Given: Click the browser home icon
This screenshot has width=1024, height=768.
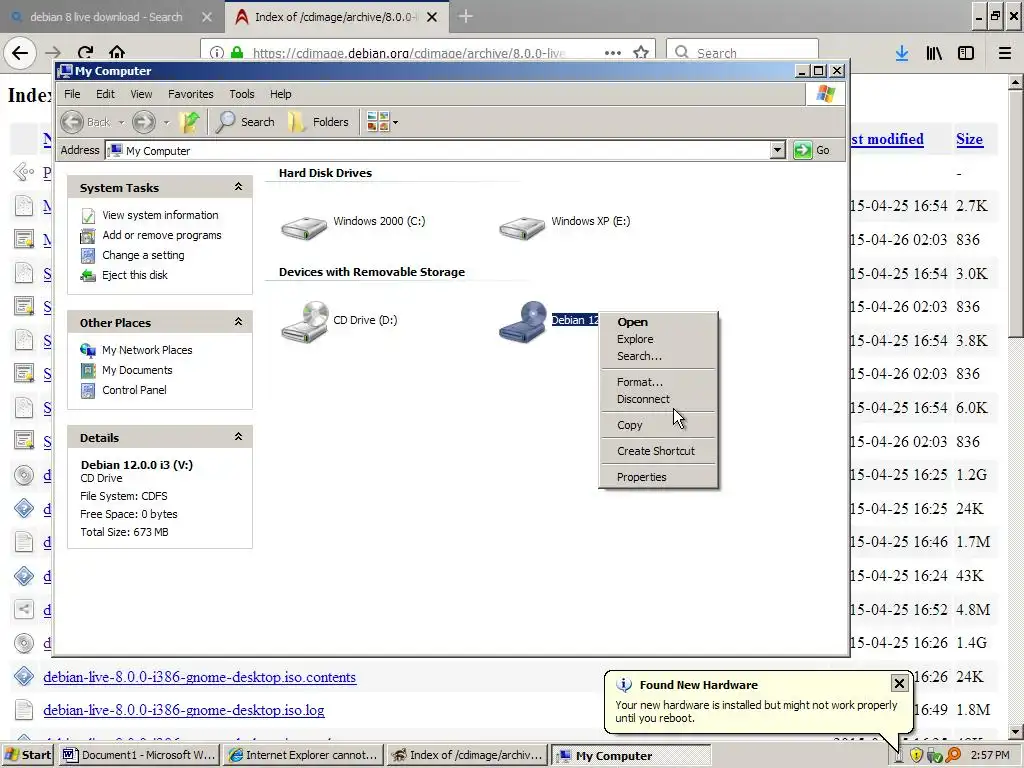Looking at the screenshot, I should [x=117, y=52].
